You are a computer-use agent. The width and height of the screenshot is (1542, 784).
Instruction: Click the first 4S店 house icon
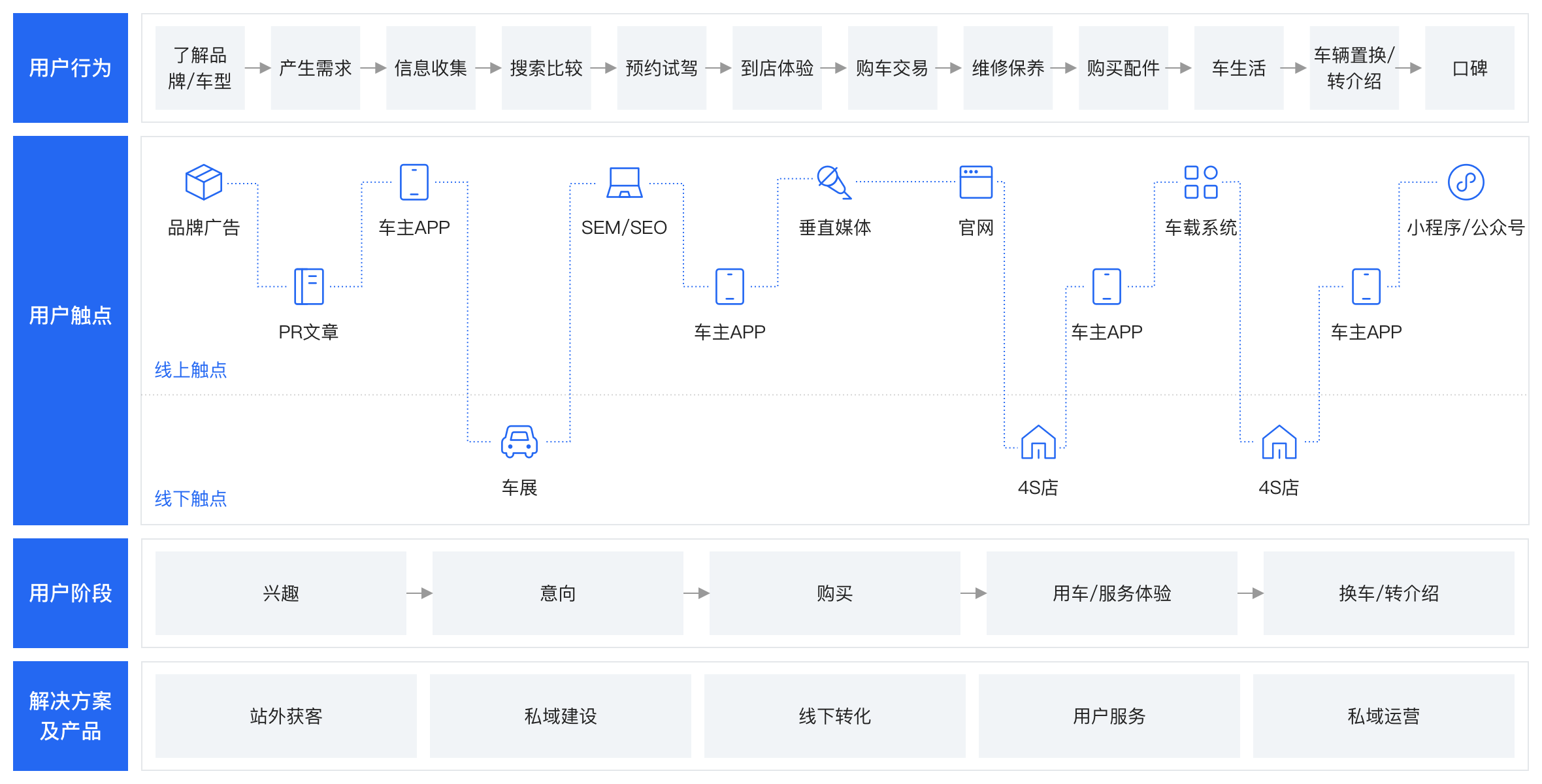point(1038,442)
